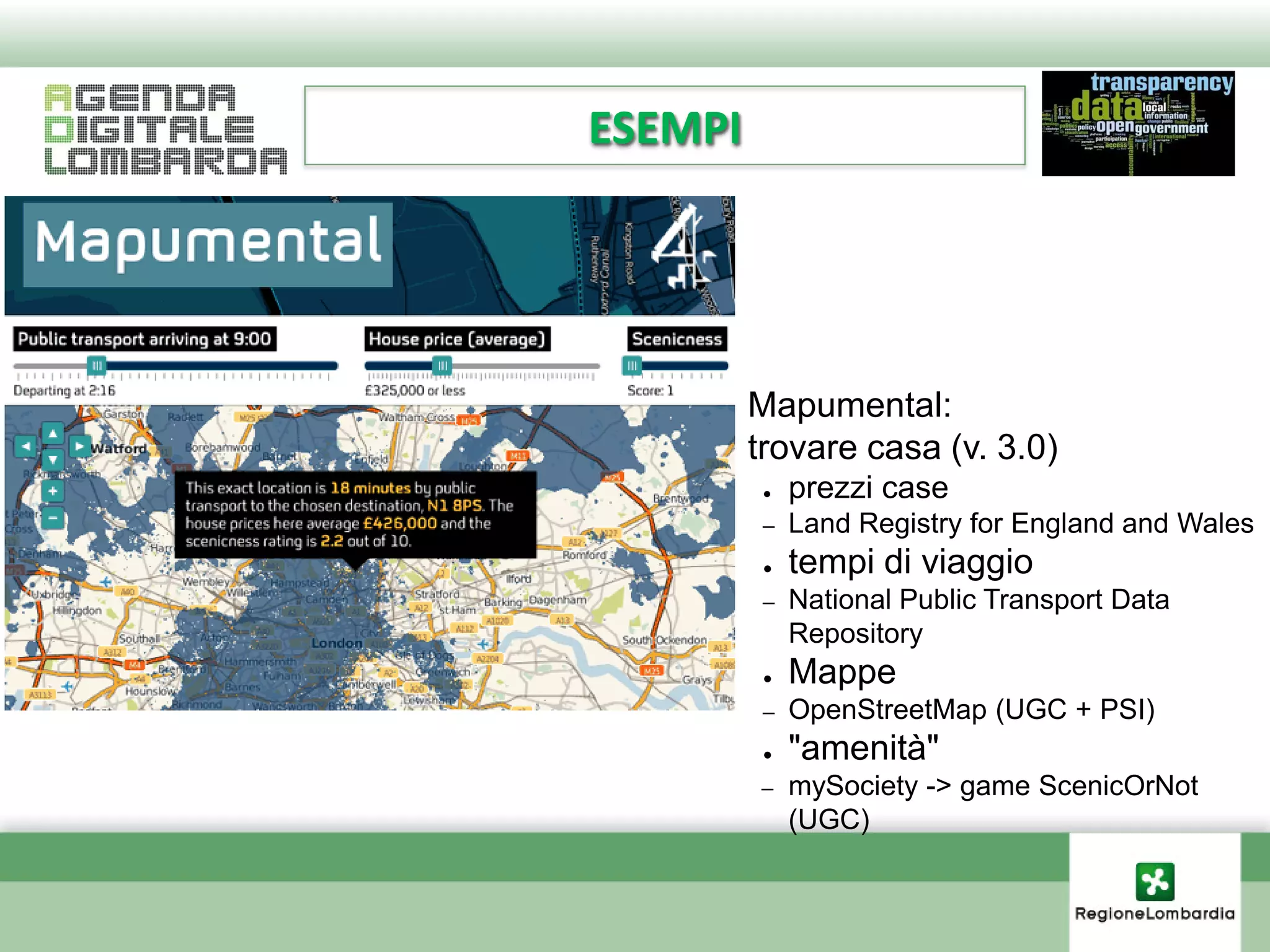Click the public transport departure slider handle
The width and height of the screenshot is (1270, 952).
97,366
